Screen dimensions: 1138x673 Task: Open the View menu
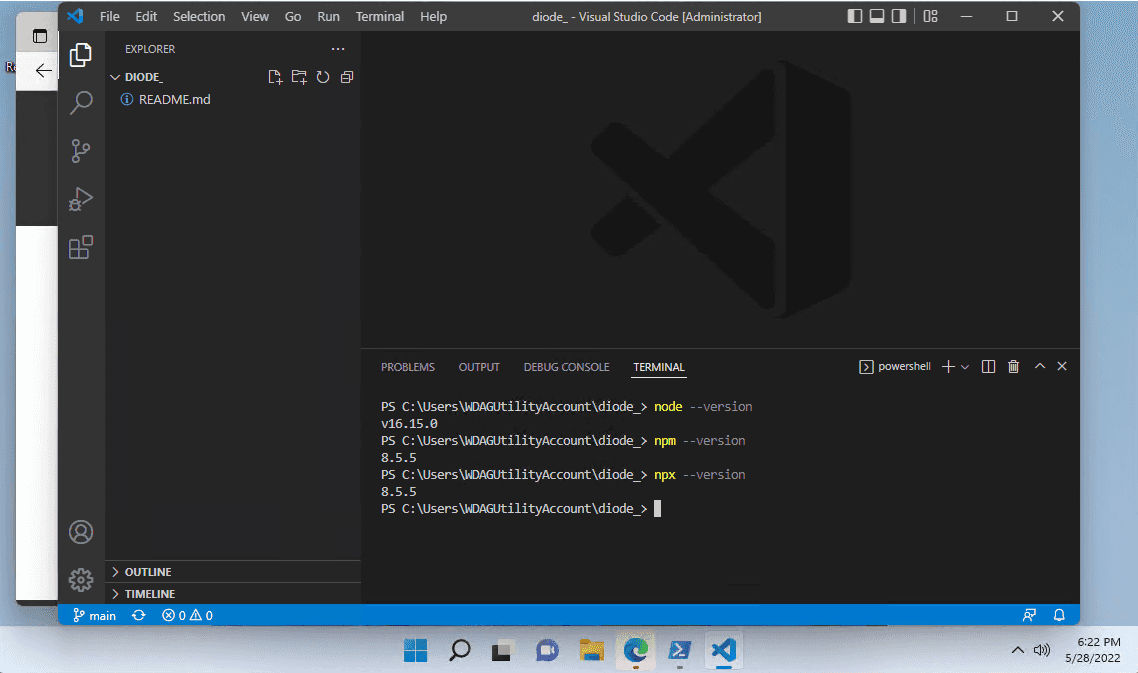(x=255, y=17)
